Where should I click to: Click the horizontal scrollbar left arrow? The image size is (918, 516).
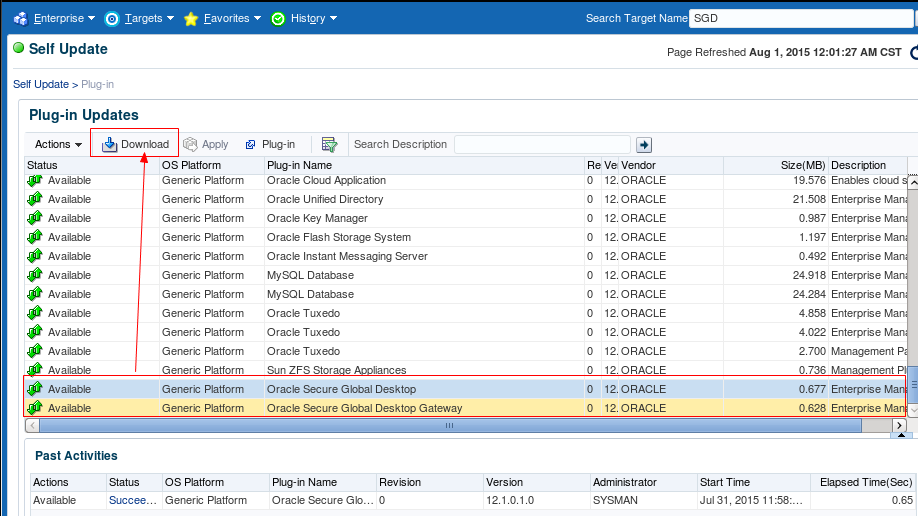(32, 426)
